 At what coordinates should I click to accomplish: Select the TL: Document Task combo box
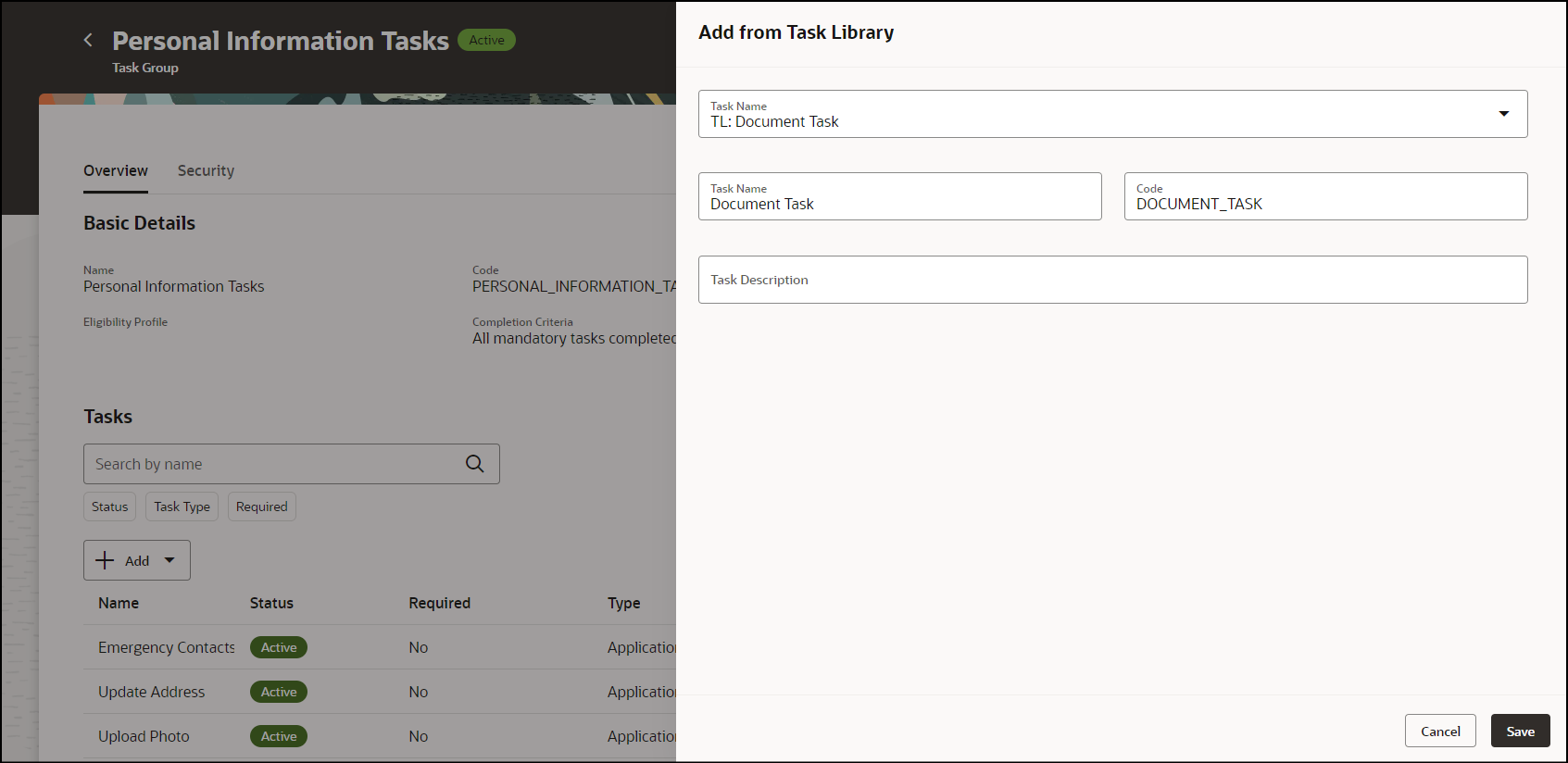coord(1113,114)
